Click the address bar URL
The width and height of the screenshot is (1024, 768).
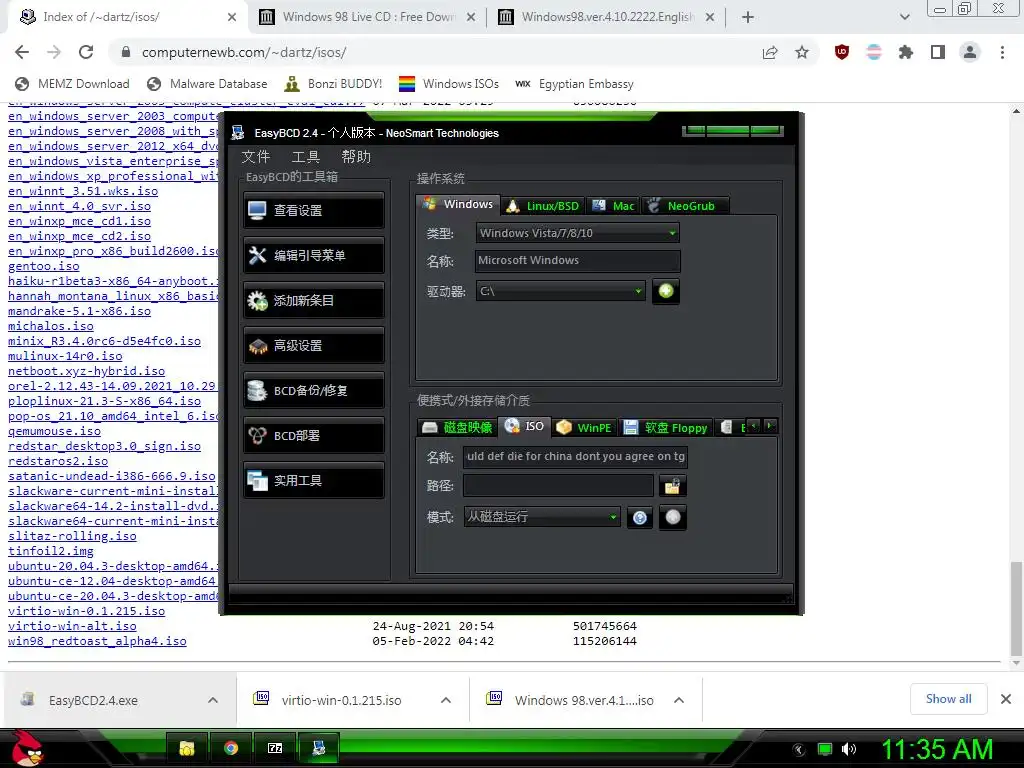pyautogui.click(x=244, y=52)
